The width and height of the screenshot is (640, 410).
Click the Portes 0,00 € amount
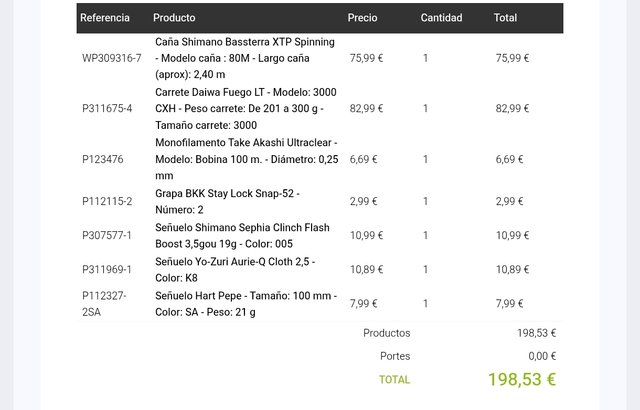coord(542,356)
